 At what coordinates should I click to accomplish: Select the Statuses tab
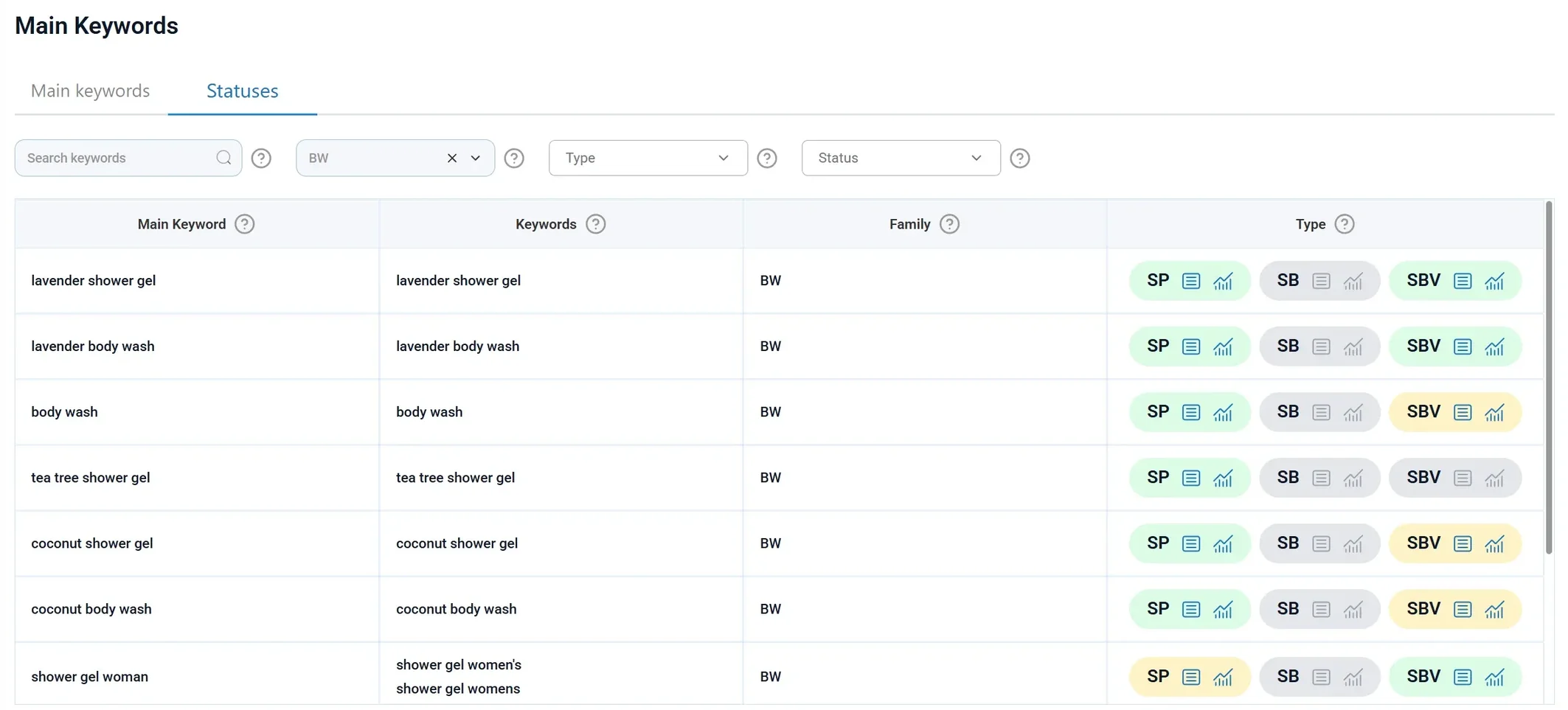[x=242, y=91]
